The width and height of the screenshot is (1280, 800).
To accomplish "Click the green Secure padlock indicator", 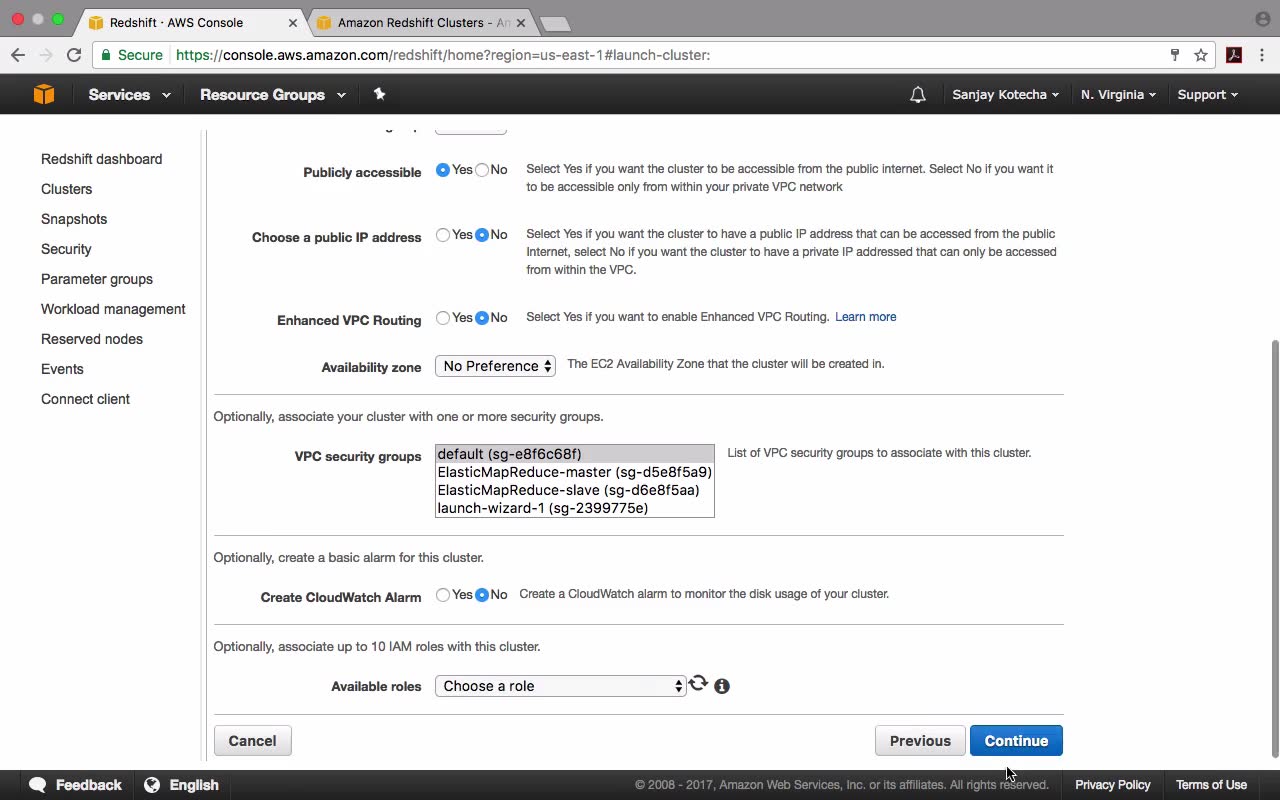I will [x=131, y=55].
